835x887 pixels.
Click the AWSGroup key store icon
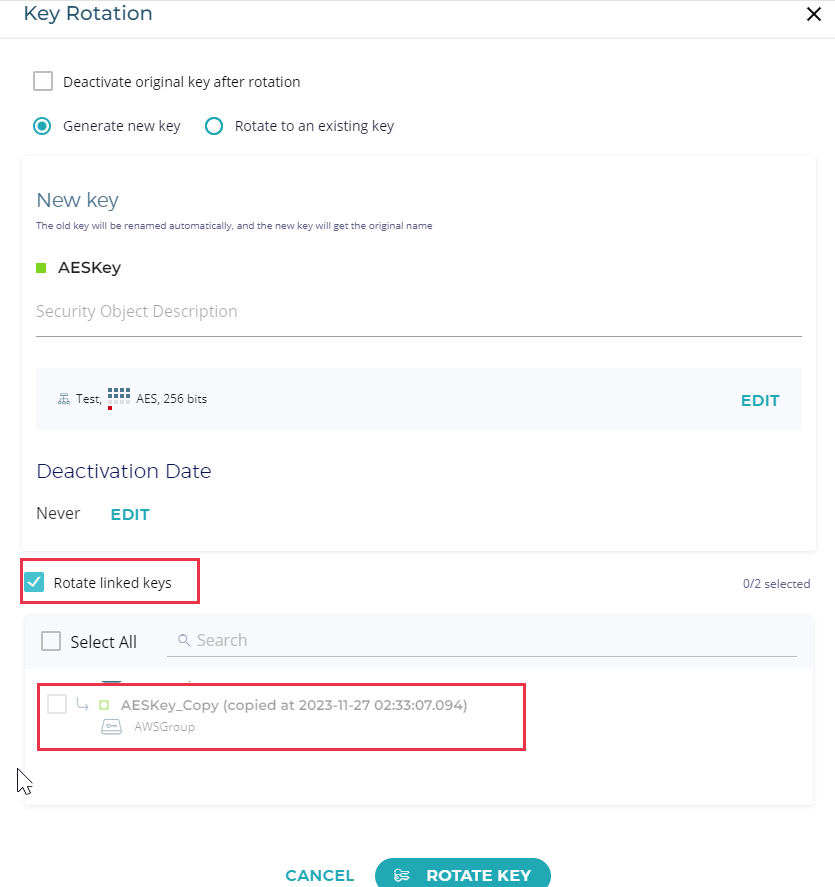tap(112, 727)
